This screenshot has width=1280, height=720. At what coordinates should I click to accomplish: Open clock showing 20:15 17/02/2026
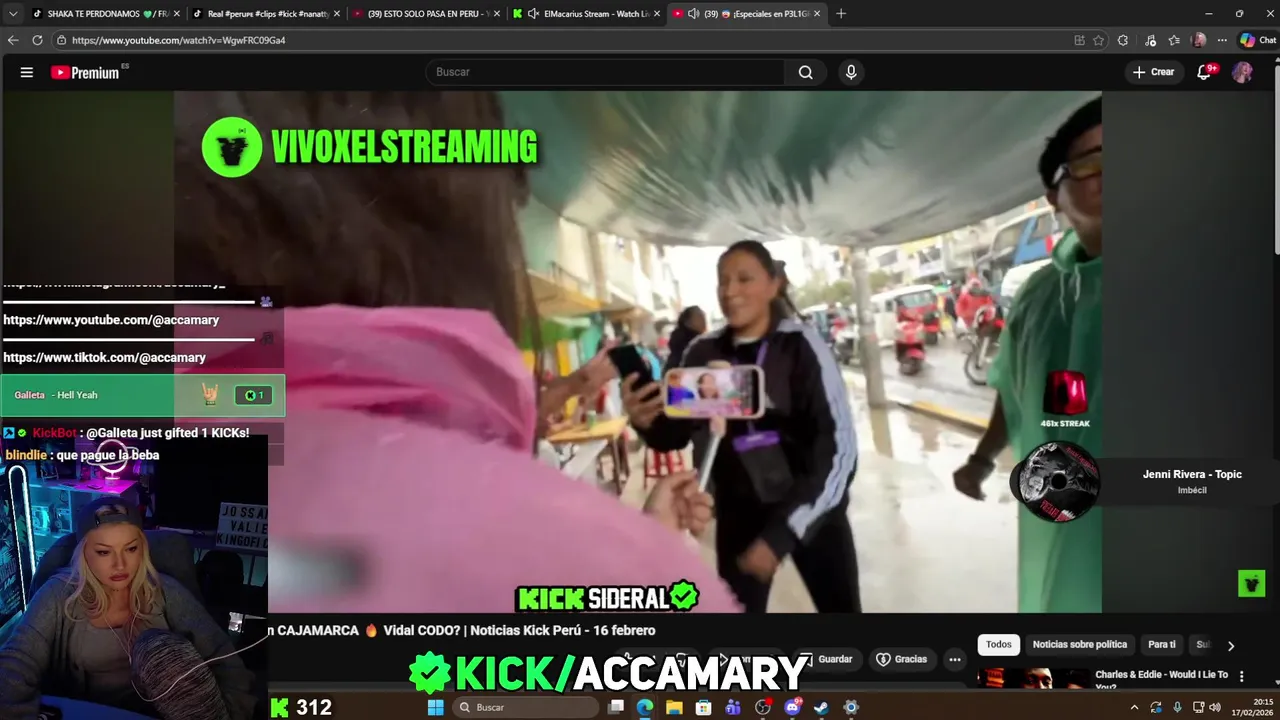pos(1254,707)
